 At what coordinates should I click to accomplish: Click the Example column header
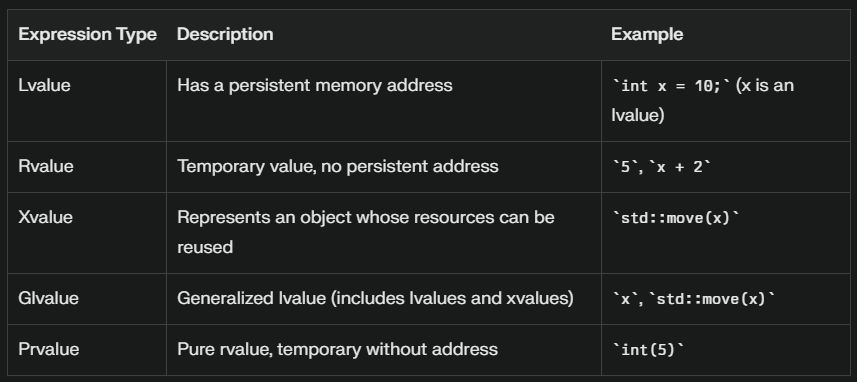click(647, 34)
